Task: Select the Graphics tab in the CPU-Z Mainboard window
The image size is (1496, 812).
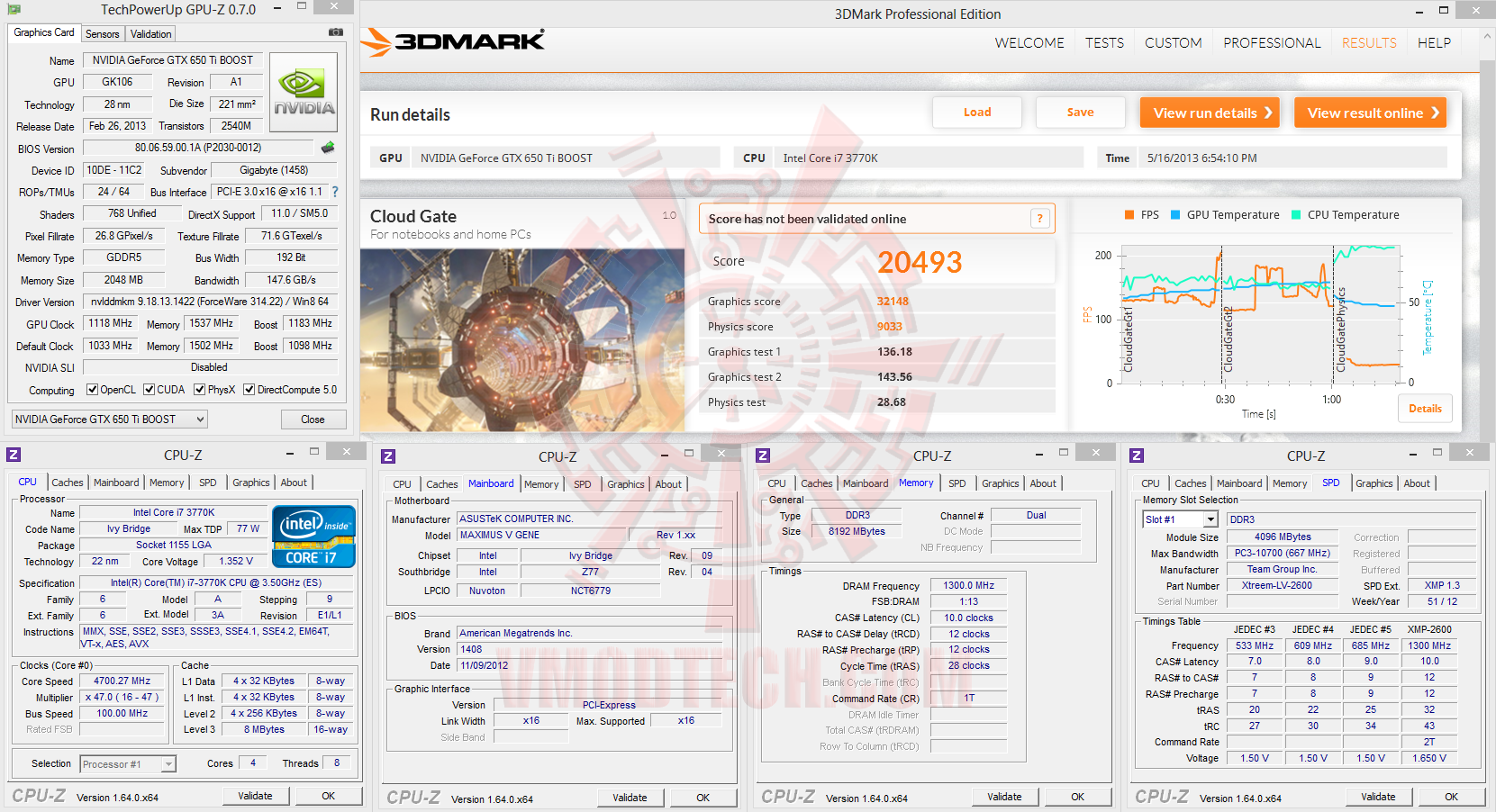Action: pos(625,484)
